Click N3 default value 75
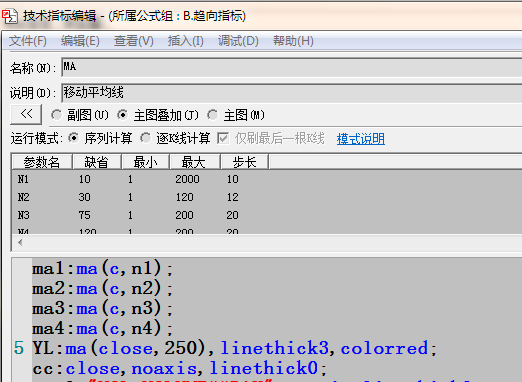 [85, 215]
